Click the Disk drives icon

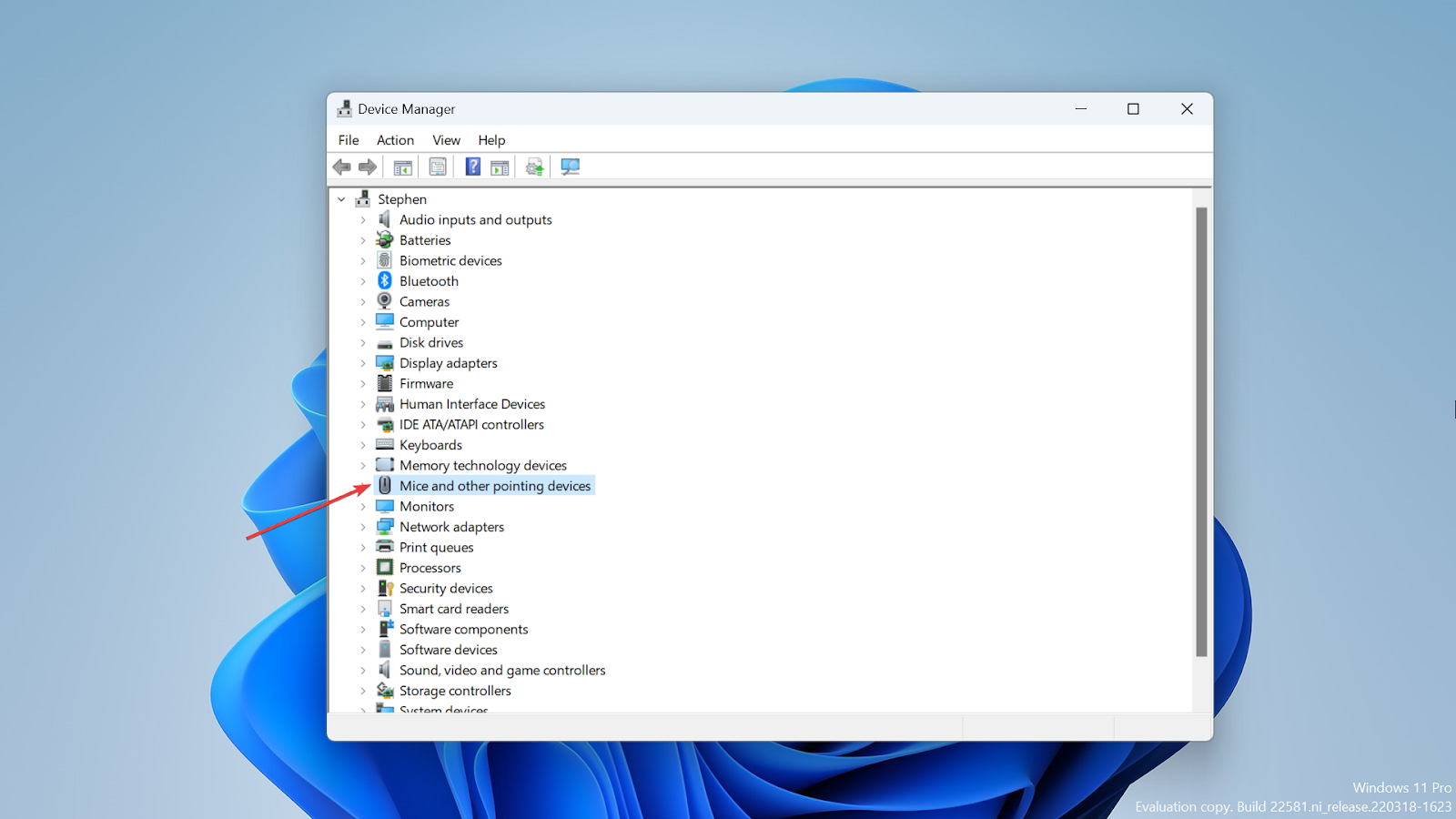pos(385,343)
